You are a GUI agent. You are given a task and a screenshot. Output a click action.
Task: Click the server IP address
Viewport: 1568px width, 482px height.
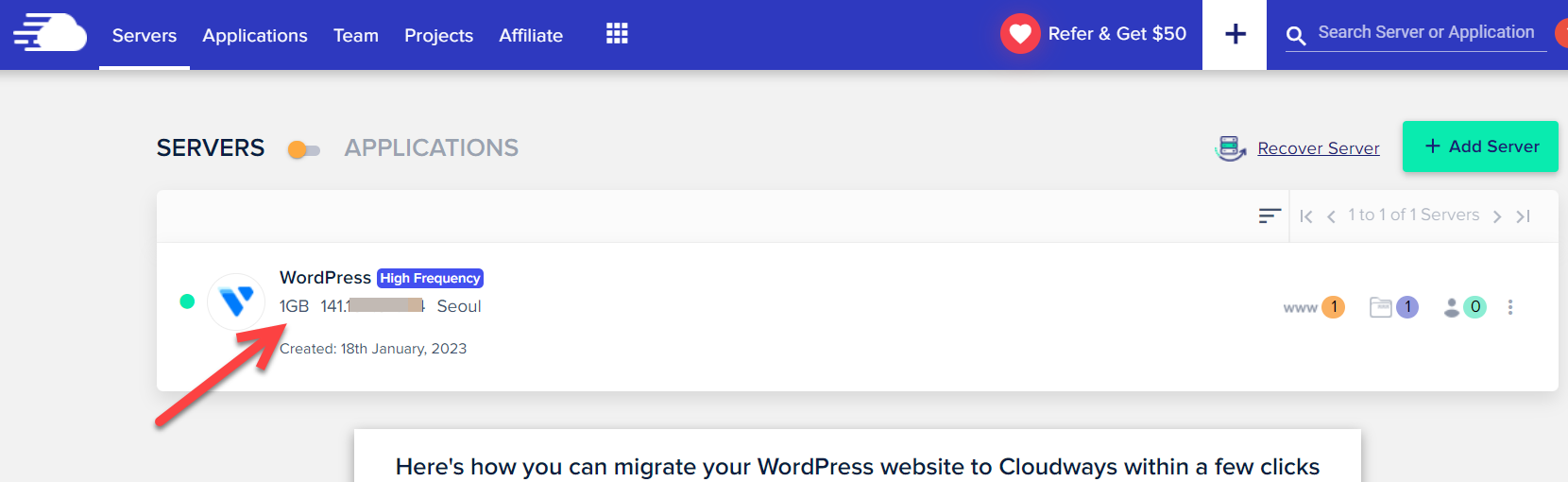(x=373, y=305)
